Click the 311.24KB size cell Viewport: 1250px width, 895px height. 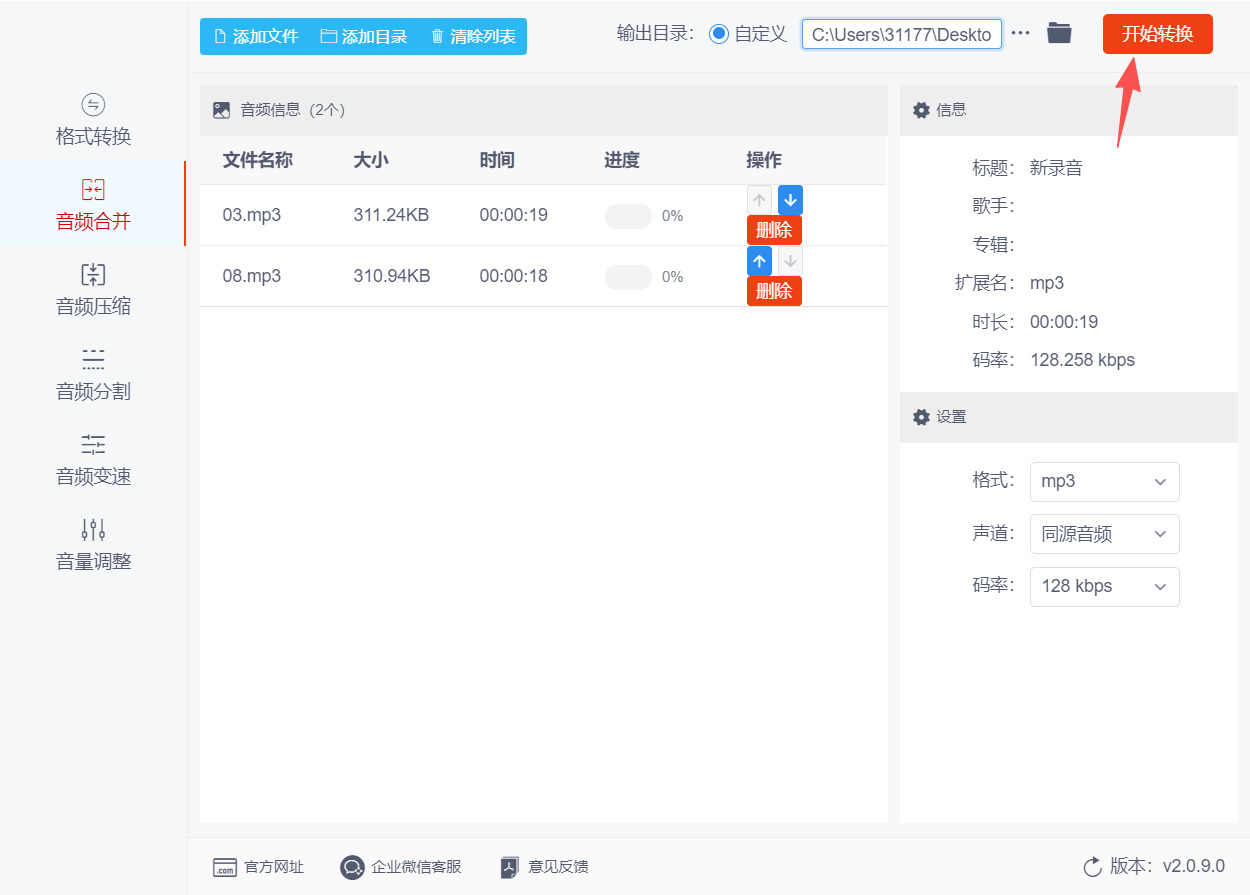coord(391,215)
